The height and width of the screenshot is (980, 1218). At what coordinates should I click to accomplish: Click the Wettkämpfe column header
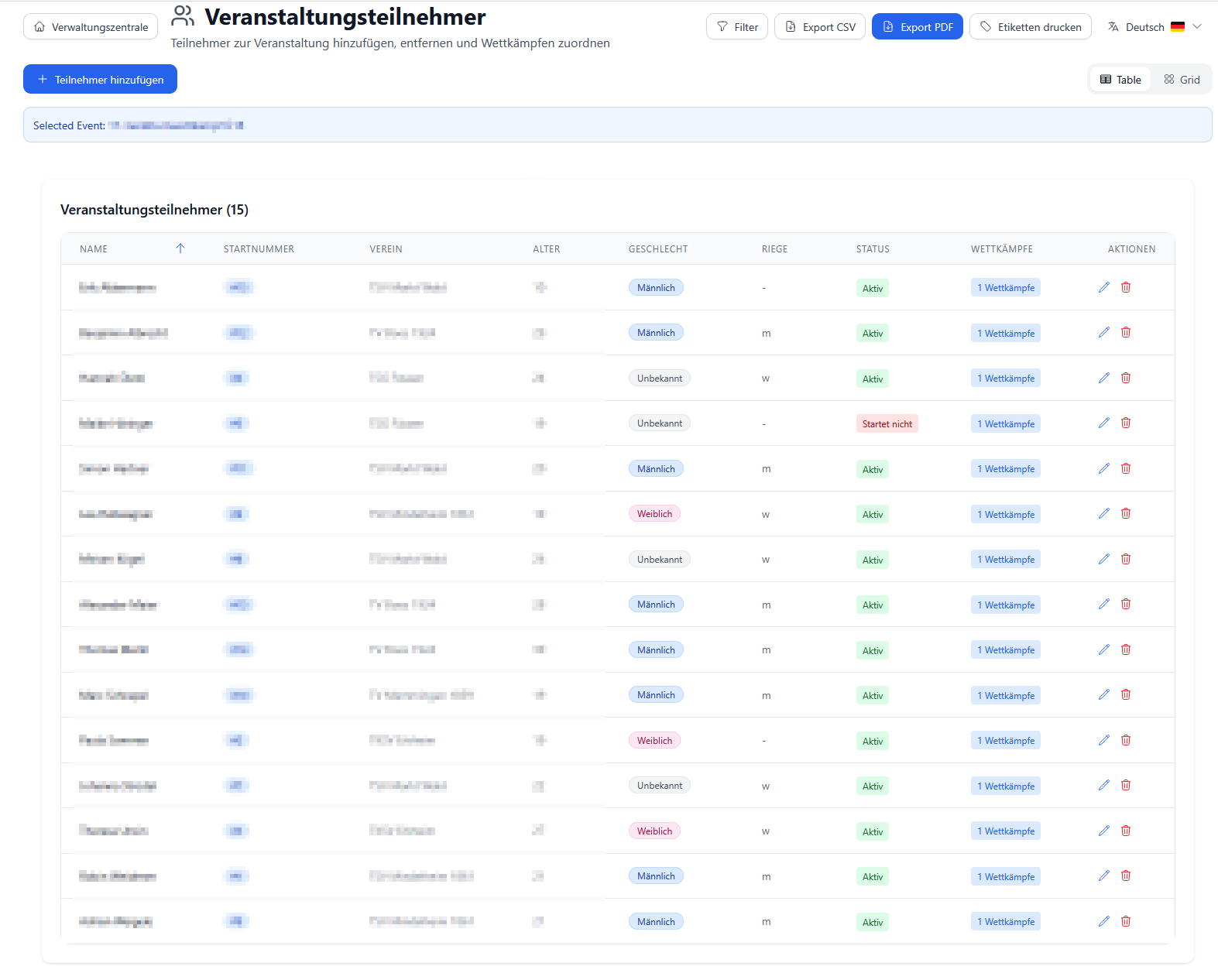pos(1002,249)
